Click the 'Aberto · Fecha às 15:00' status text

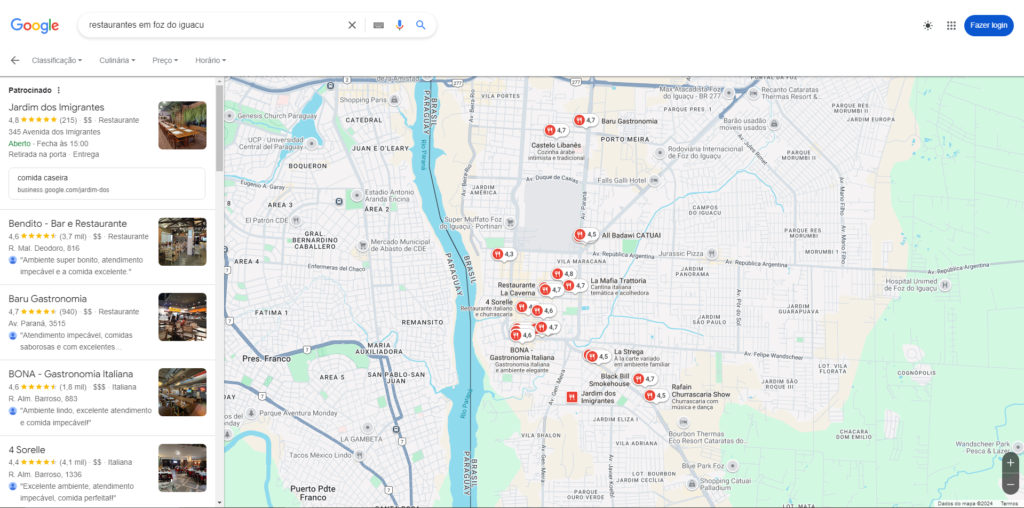48,143
